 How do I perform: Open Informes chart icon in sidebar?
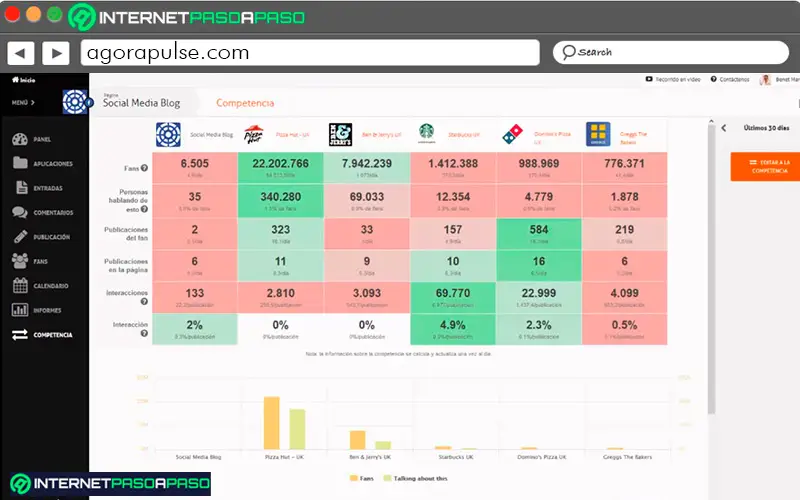[x=20, y=310]
